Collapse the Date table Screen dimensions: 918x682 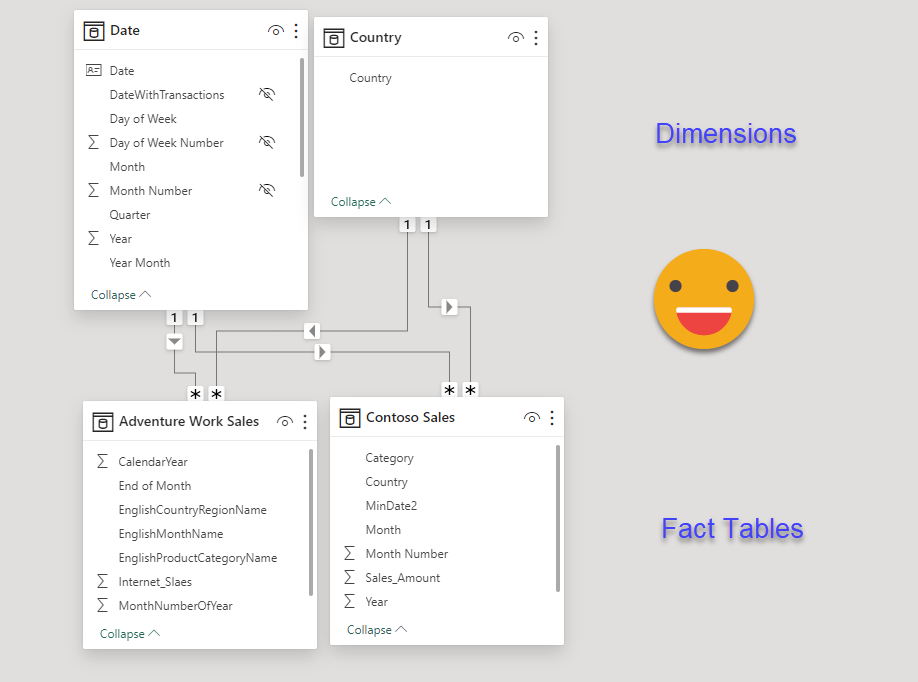tap(121, 295)
